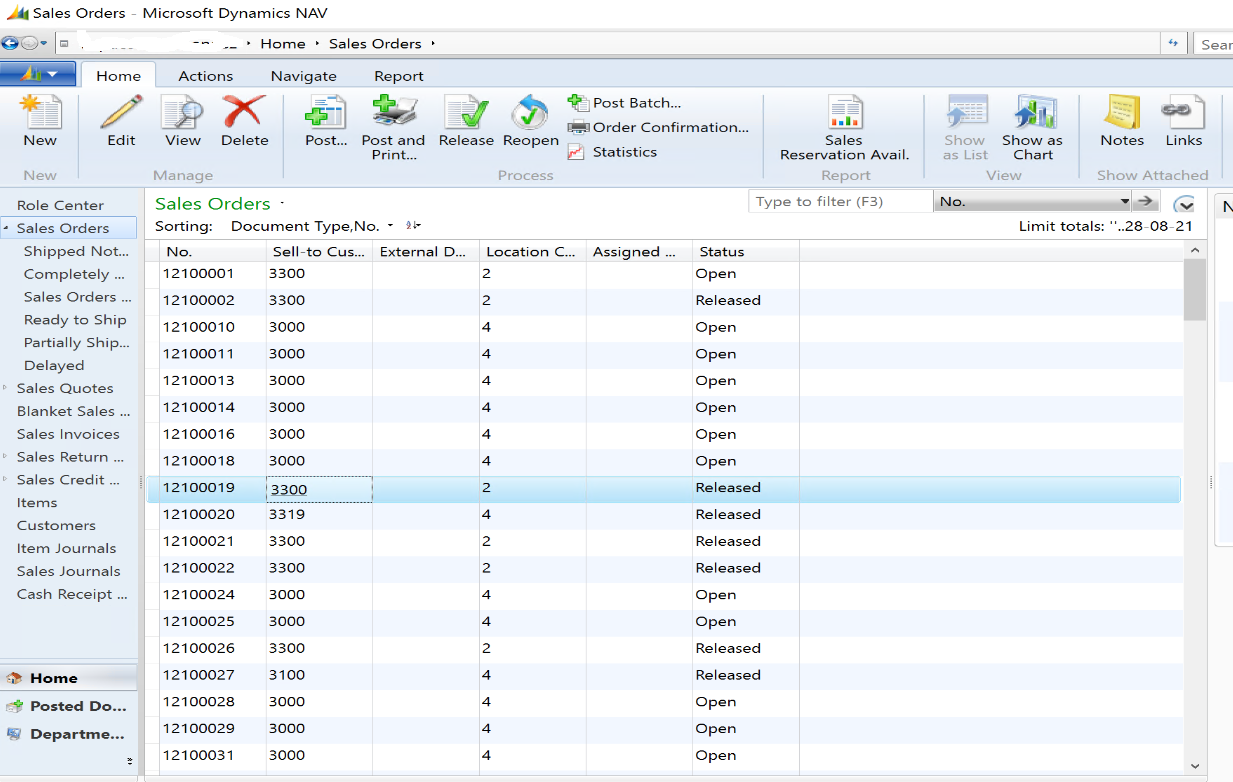The height and width of the screenshot is (782, 1233).
Task: Open the Sales Orders title dropdown arrow
Action: (x=282, y=204)
